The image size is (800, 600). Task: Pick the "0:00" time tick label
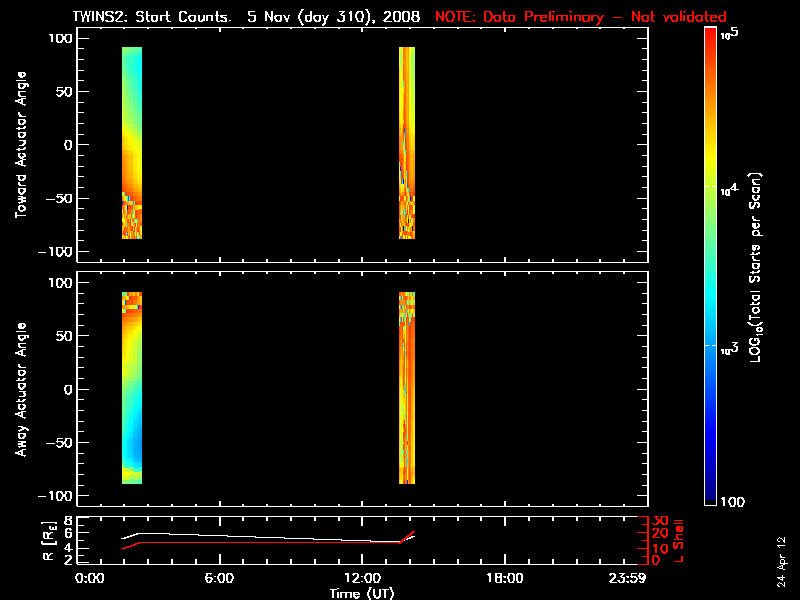click(89, 579)
